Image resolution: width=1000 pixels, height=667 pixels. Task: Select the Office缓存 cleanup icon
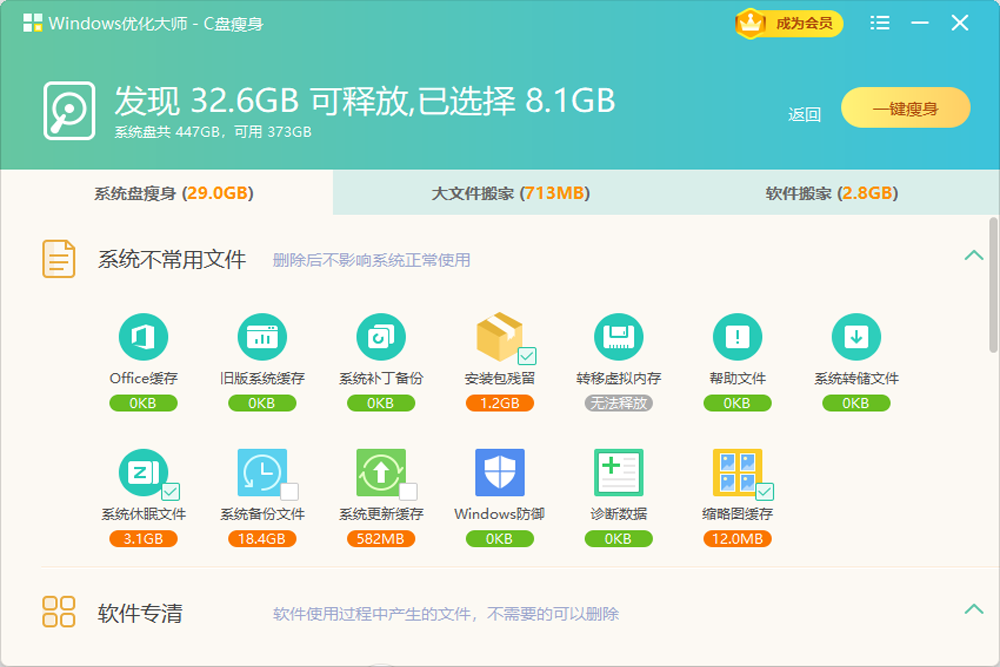(x=144, y=339)
